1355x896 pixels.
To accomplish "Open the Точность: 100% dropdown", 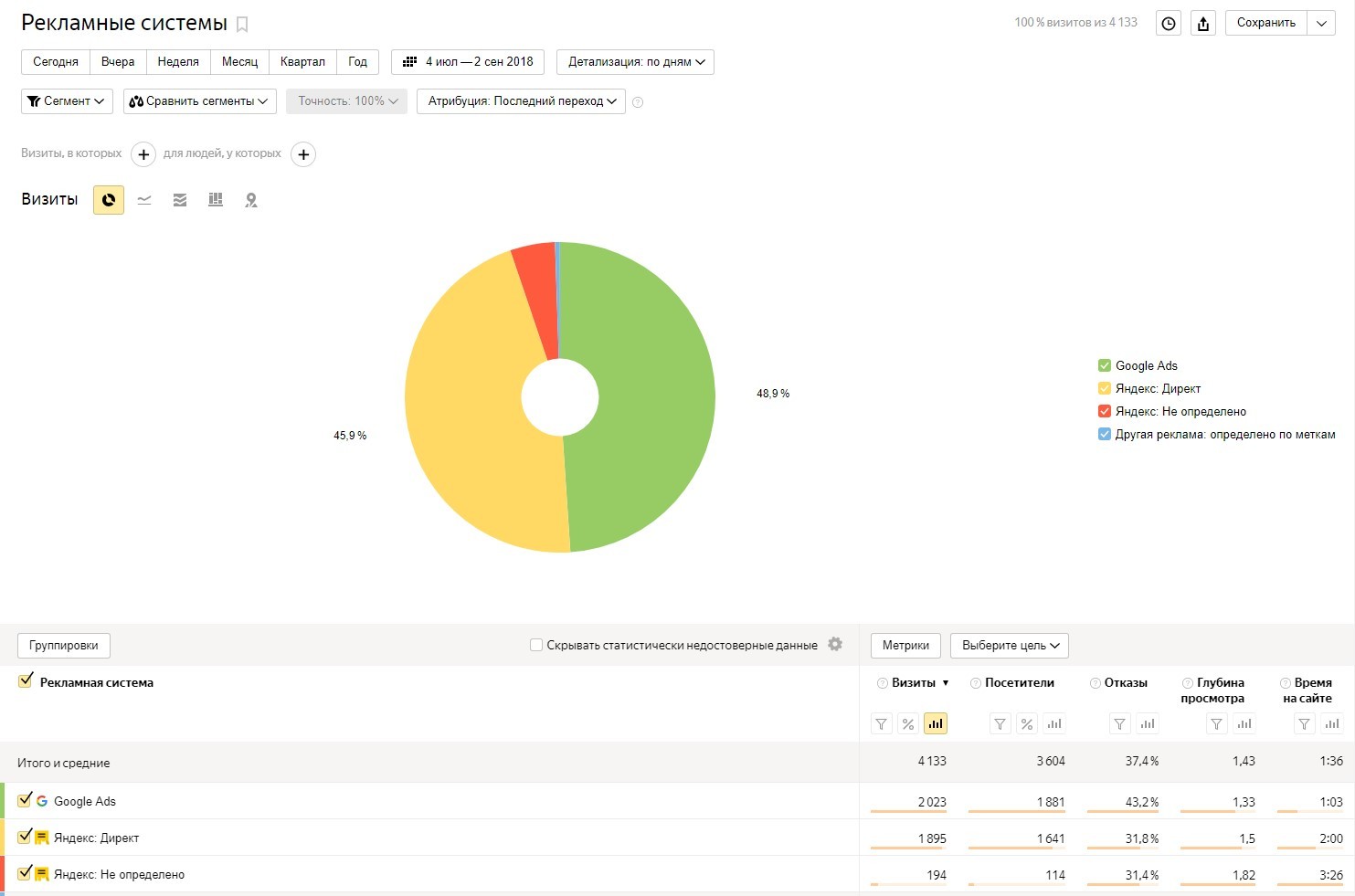I will (346, 101).
